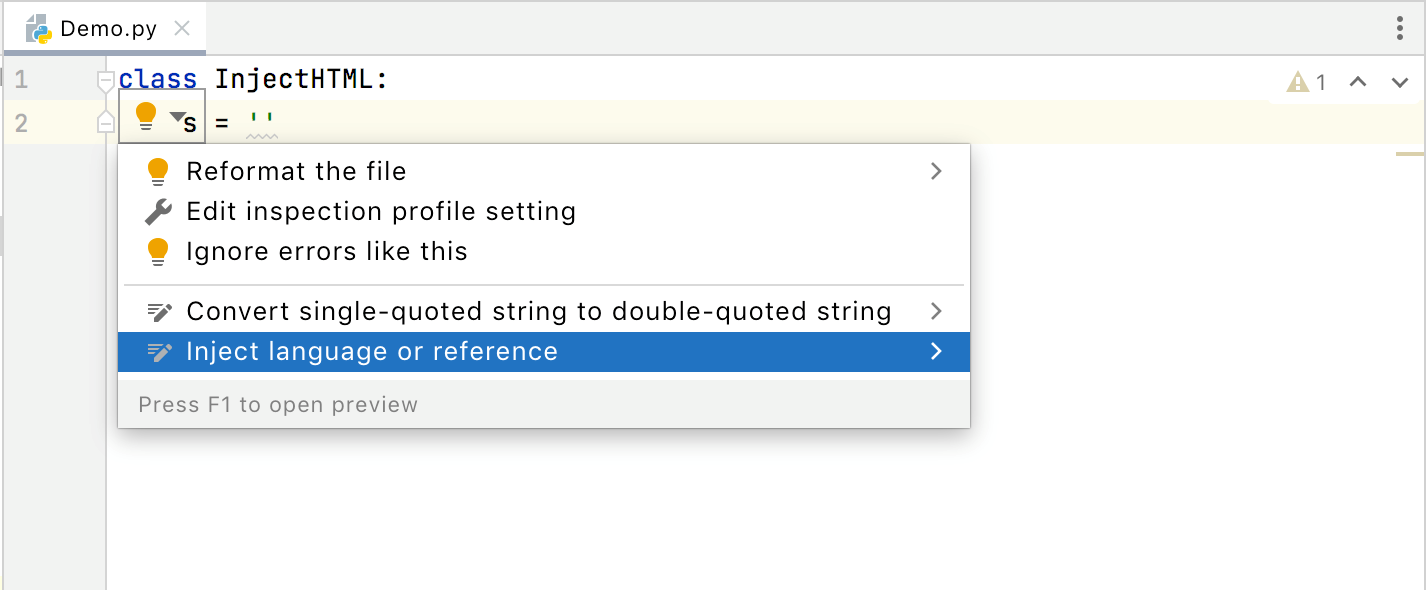Choose Edit inspection profile setting from the menu
This screenshot has width=1426, height=590.
pos(381,211)
